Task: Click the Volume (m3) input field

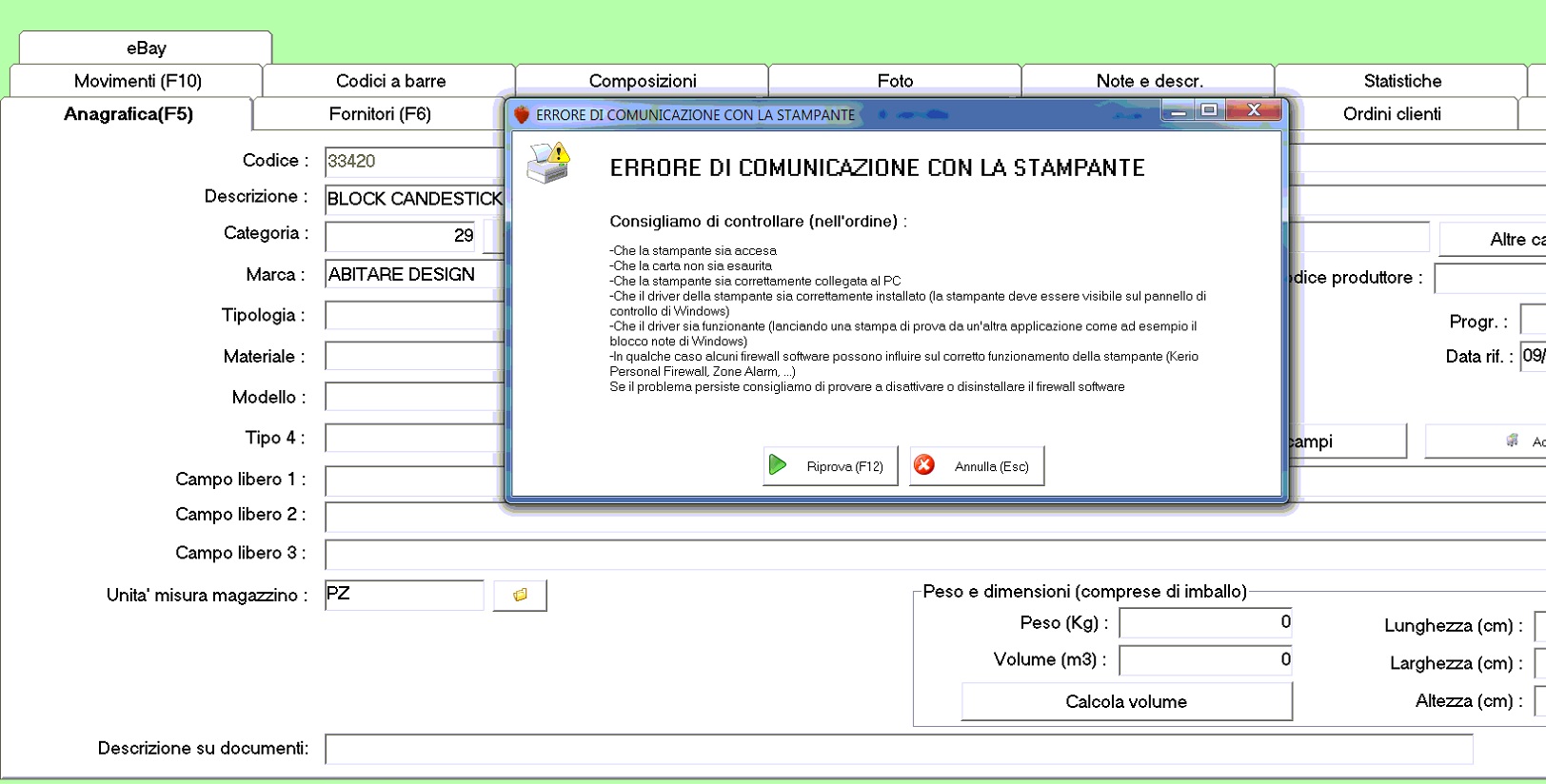Action: coord(1205,660)
